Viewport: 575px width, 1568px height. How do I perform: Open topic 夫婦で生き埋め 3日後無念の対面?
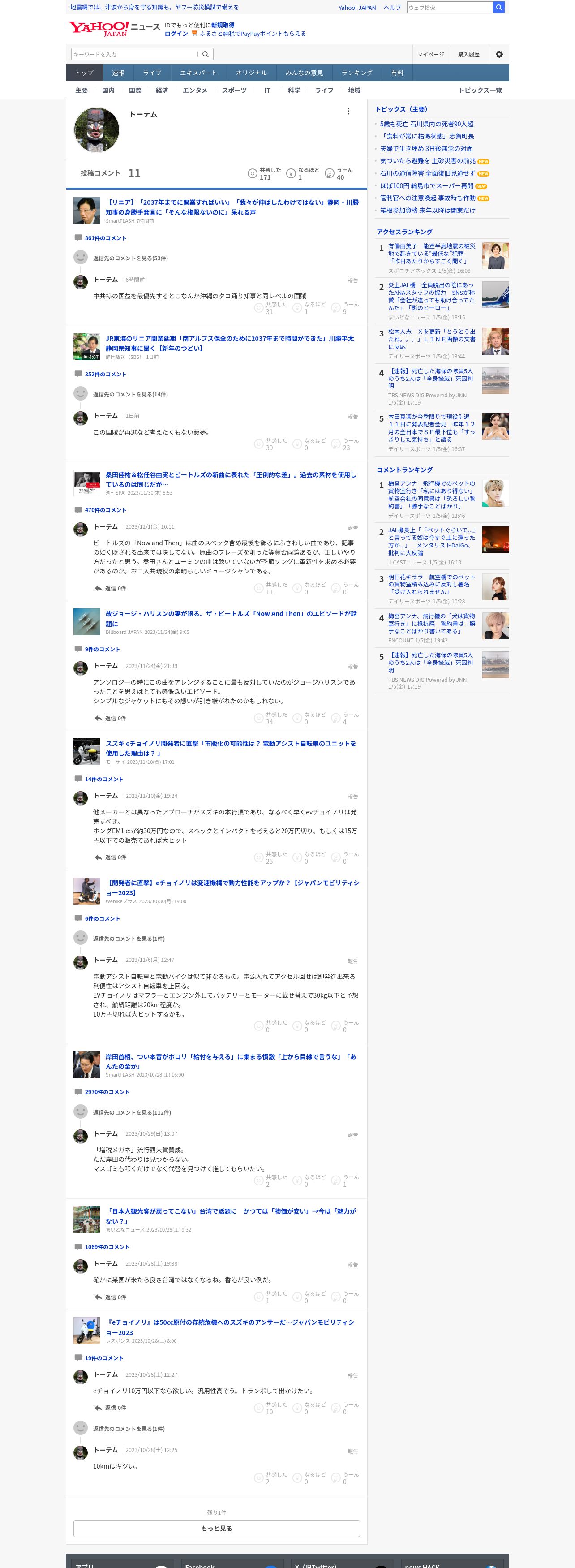tap(426, 149)
